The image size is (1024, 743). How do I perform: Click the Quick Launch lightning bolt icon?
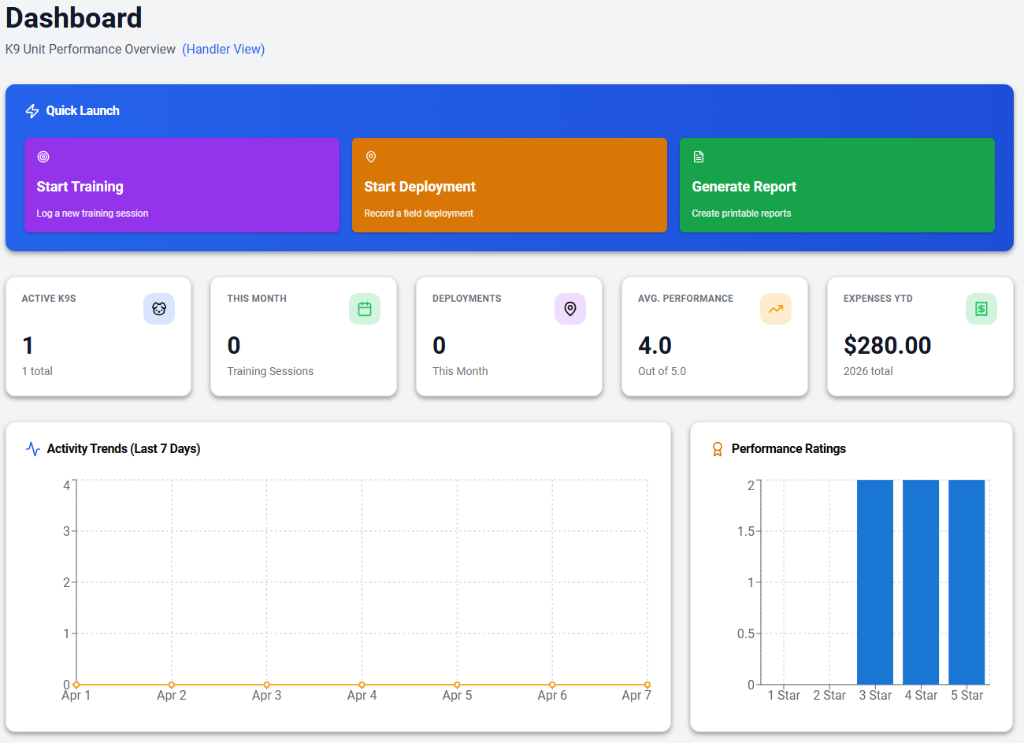(x=32, y=111)
